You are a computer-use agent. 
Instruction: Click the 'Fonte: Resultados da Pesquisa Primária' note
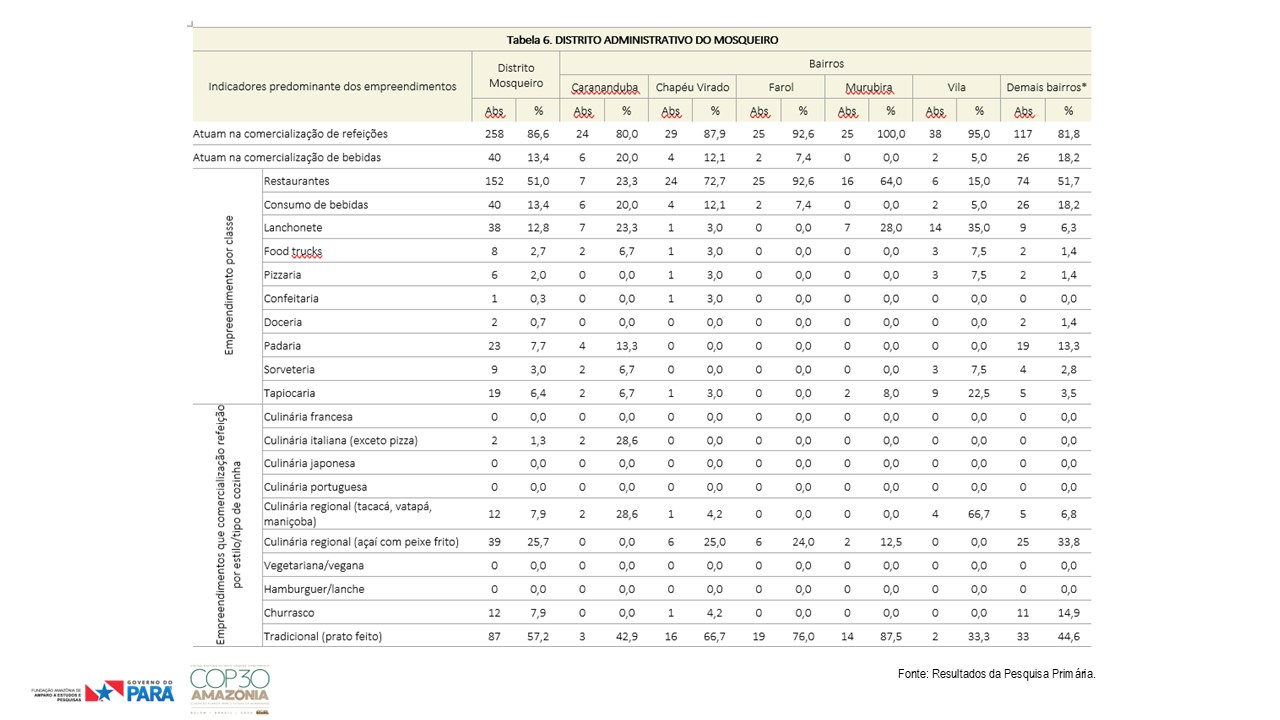tap(997, 674)
